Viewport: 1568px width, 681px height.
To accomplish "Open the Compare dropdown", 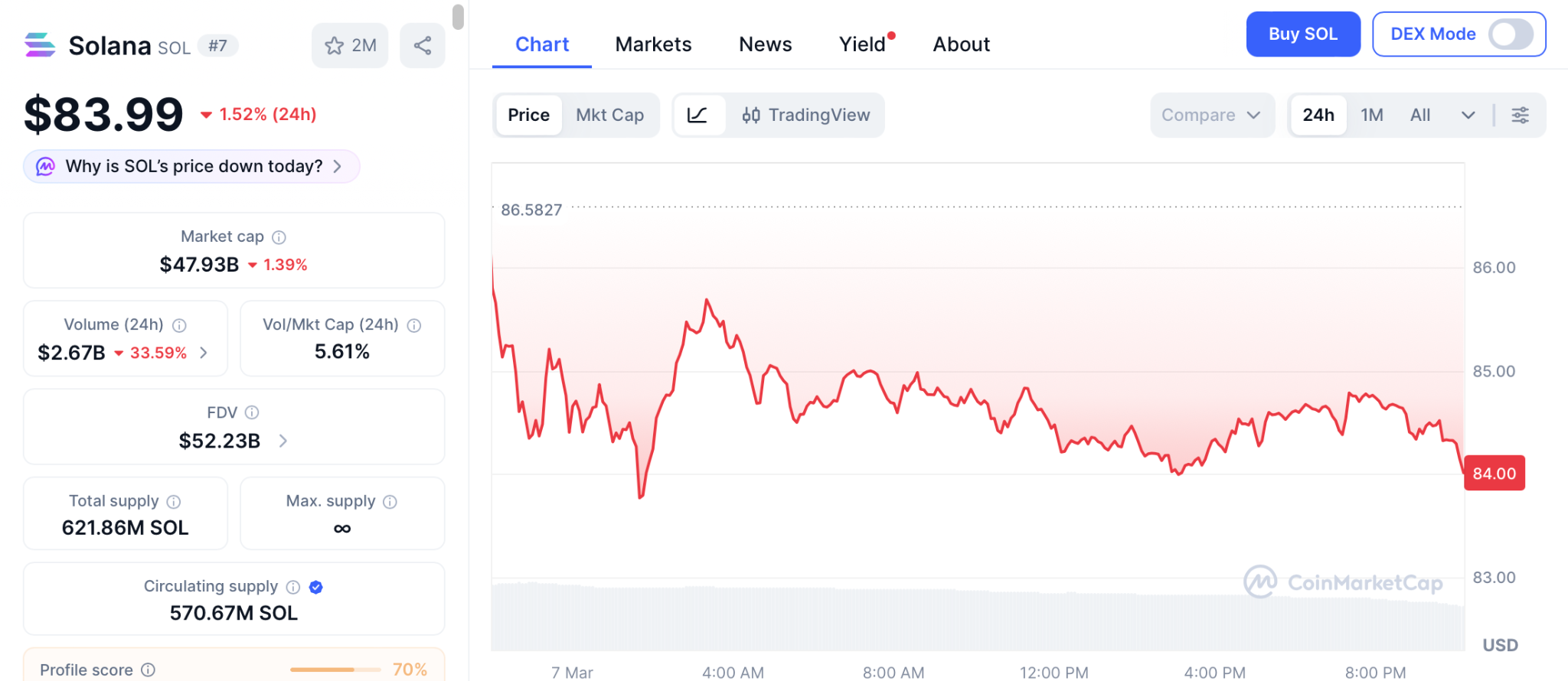I will [x=1211, y=116].
